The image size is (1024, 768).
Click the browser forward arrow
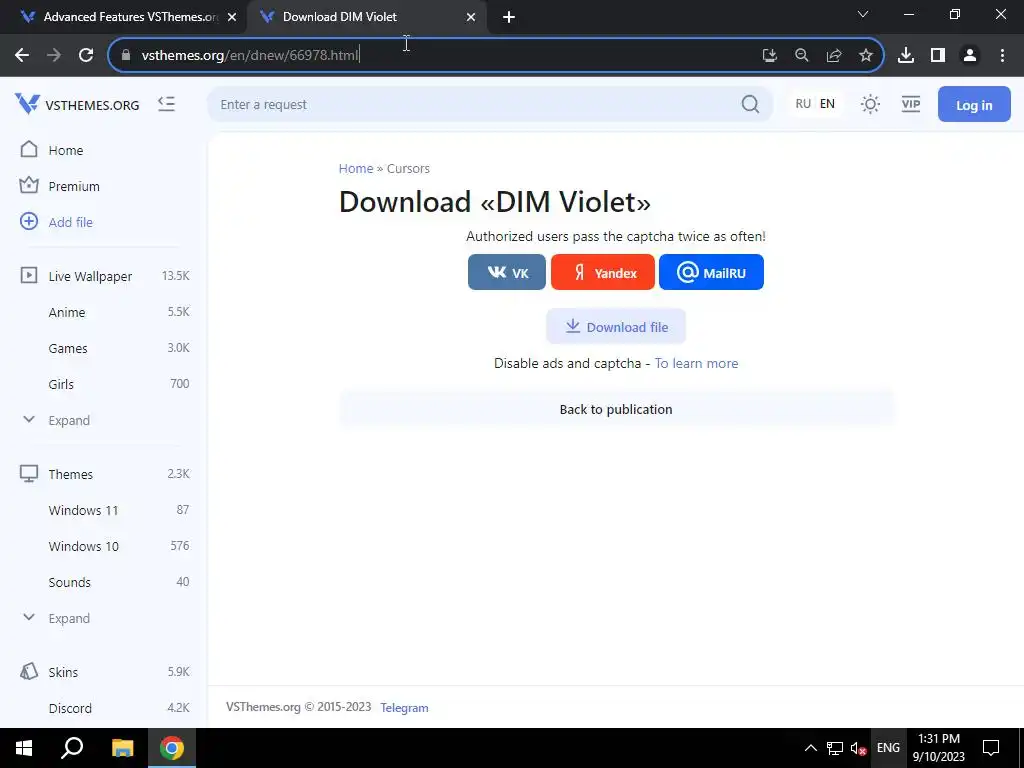[x=54, y=55]
